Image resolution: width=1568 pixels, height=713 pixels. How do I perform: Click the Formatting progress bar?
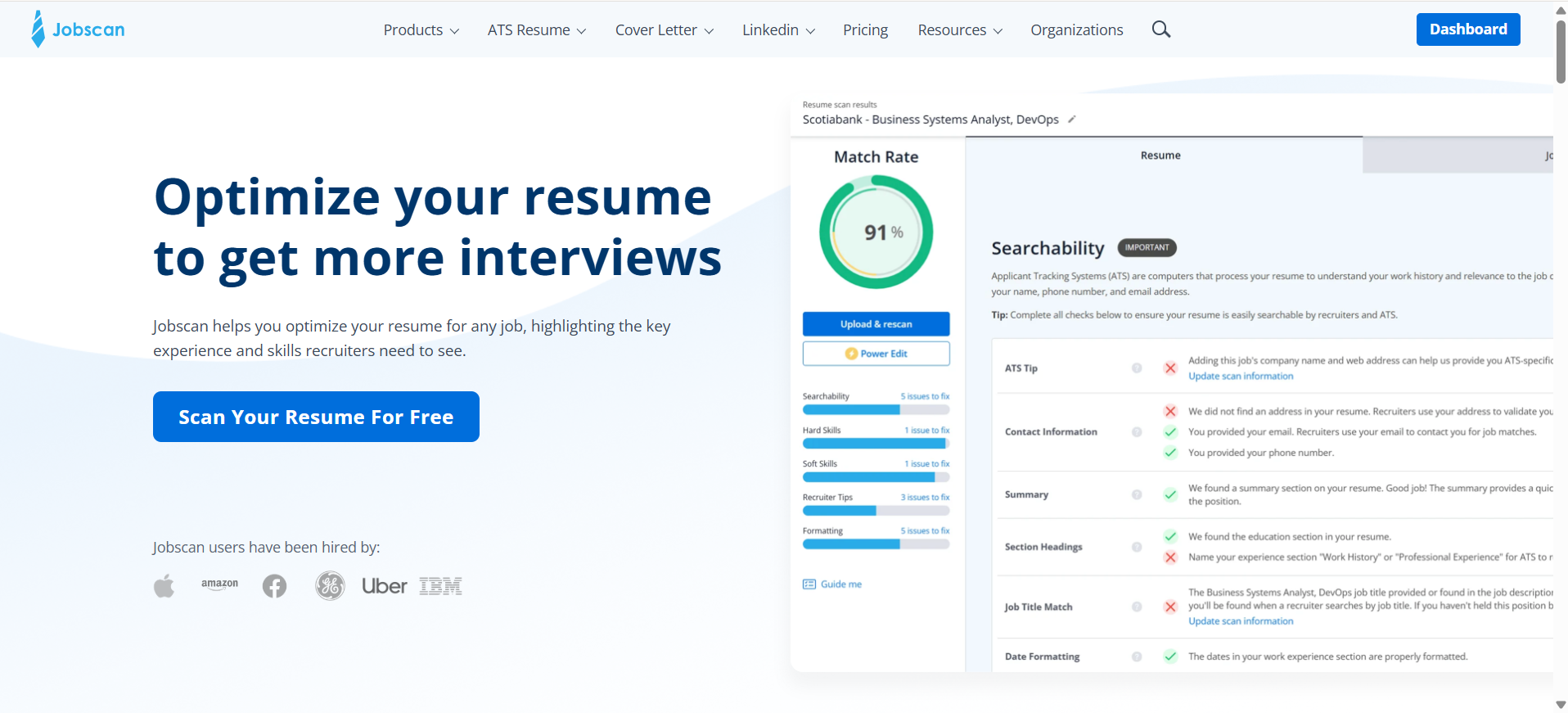coord(876,544)
